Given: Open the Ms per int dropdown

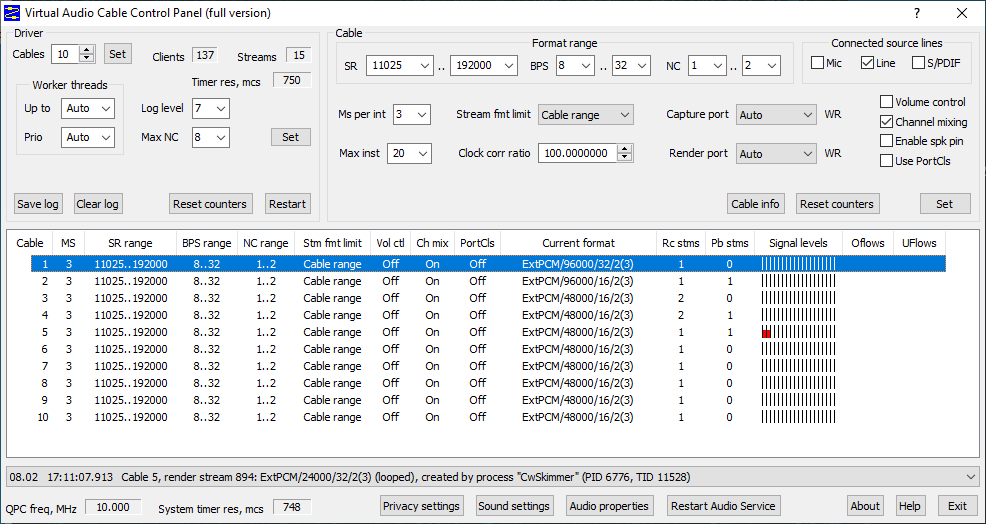Looking at the screenshot, I should click(x=412, y=114).
